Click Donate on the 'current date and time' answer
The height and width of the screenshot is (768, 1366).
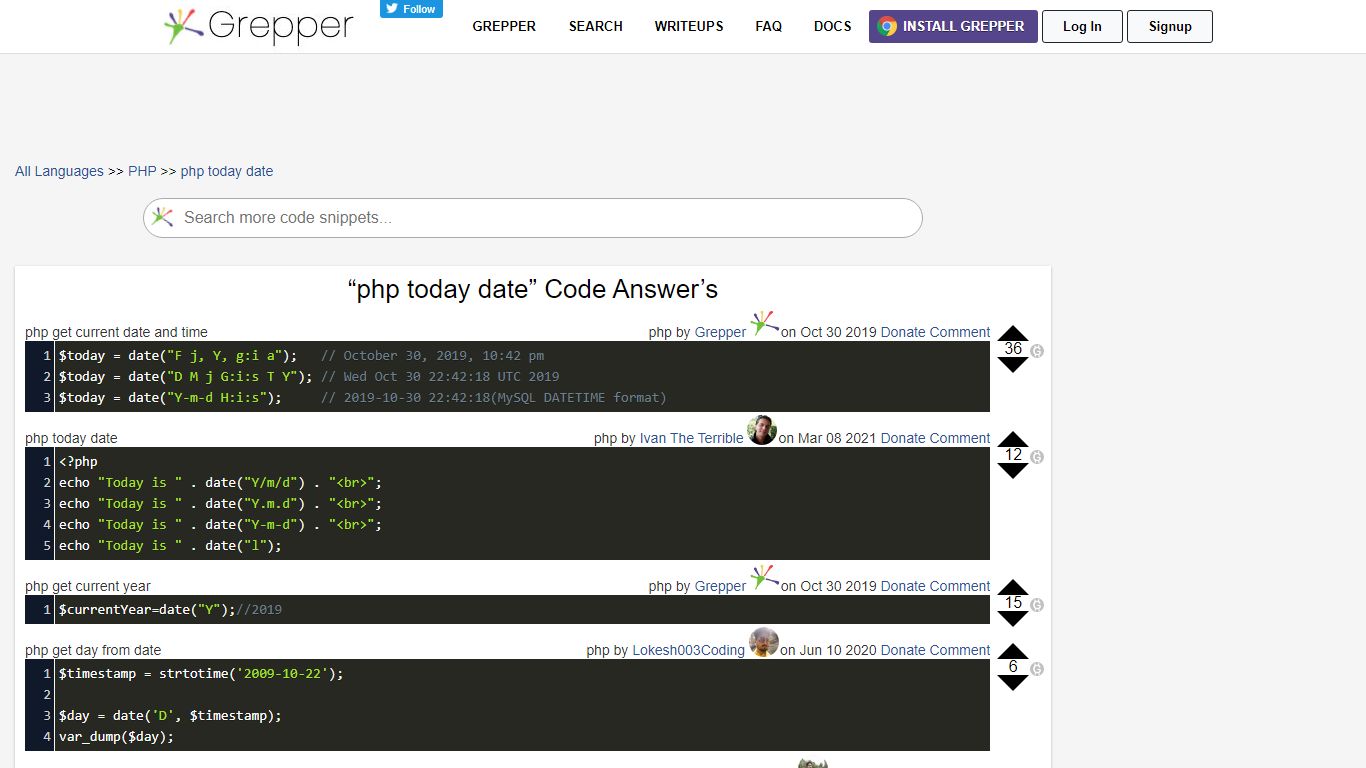(x=903, y=332)
